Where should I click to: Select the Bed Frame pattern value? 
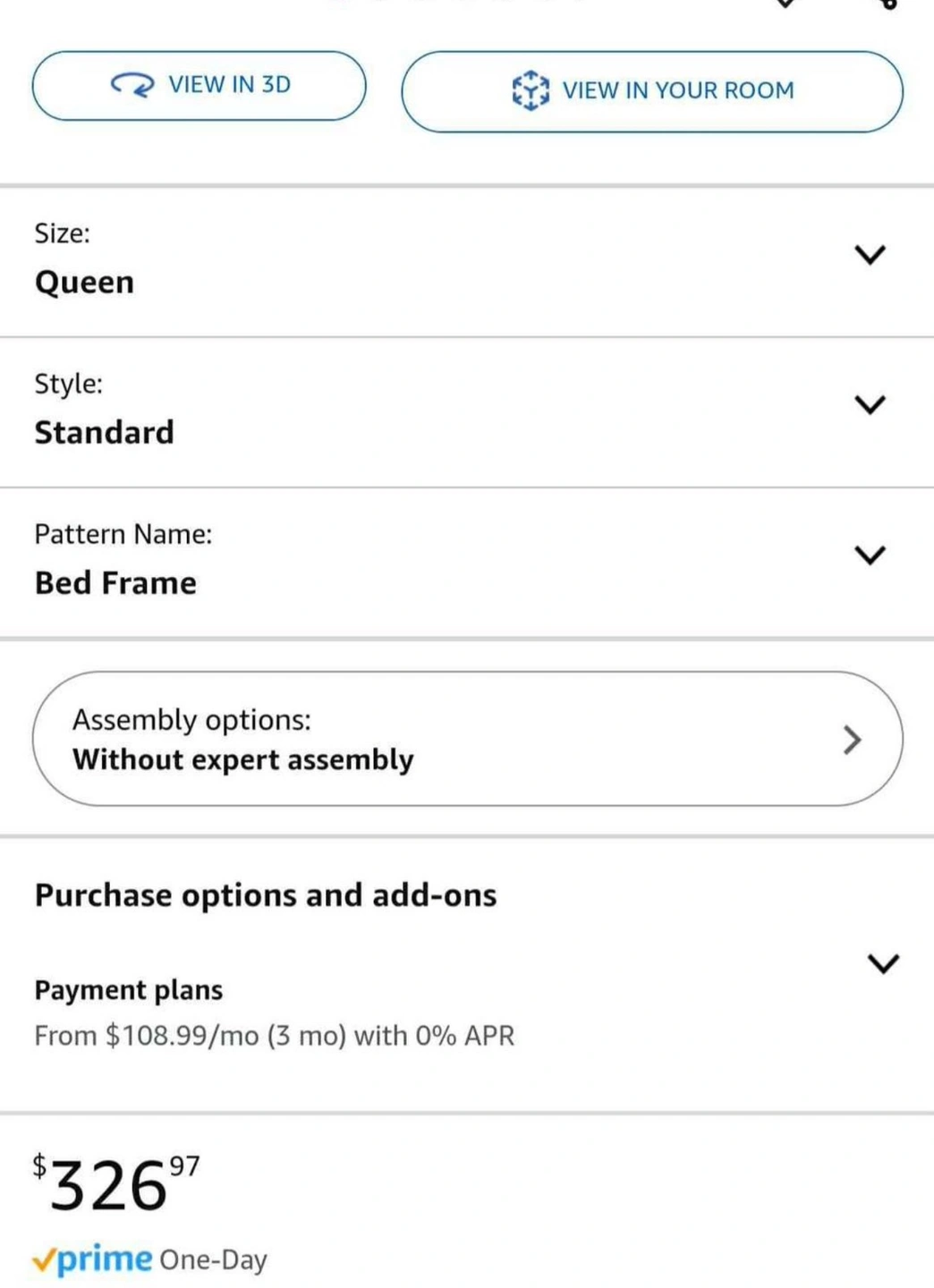(115, 583)
